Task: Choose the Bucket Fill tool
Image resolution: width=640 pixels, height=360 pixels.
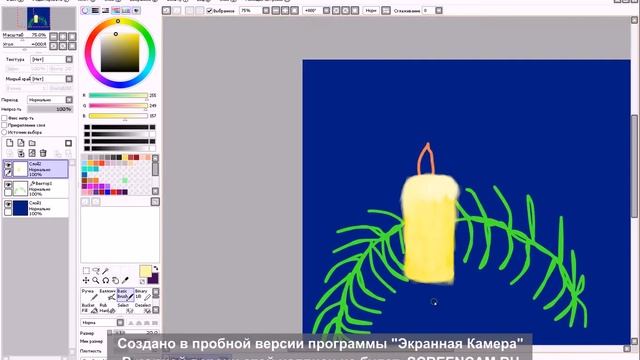Action: pyautogui.click(x=90, y=308)
